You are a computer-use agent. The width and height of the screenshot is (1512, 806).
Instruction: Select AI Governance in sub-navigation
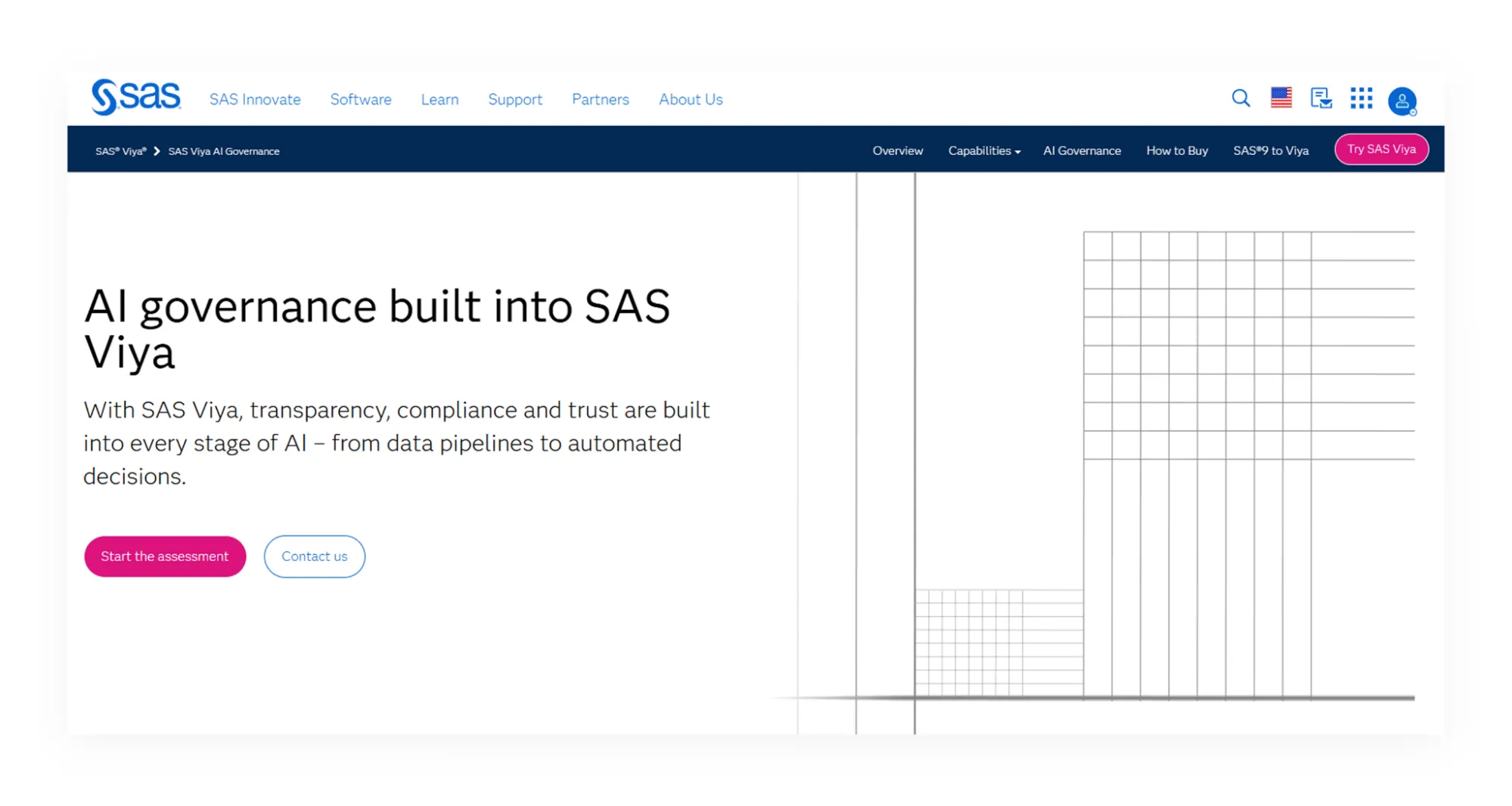(x=1082, y=150)
